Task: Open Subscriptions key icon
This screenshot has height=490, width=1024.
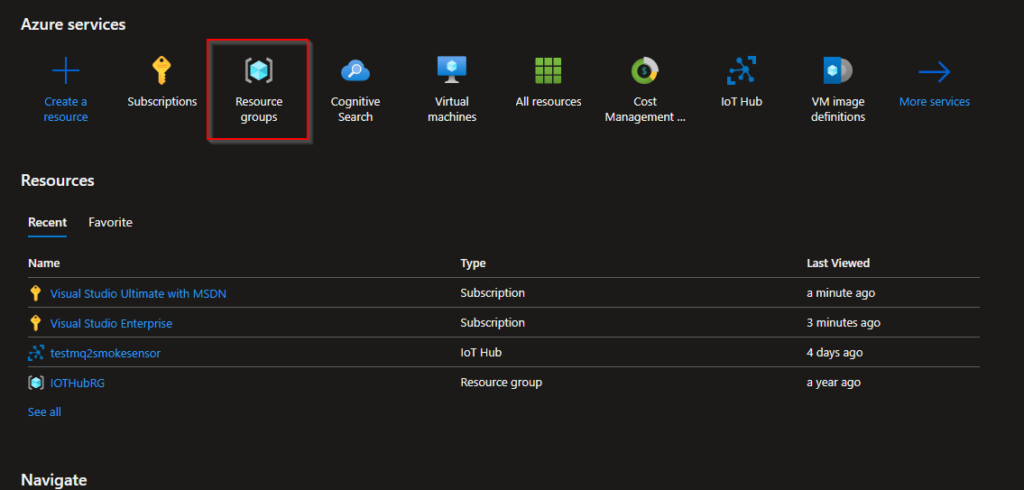Action: 162,71
